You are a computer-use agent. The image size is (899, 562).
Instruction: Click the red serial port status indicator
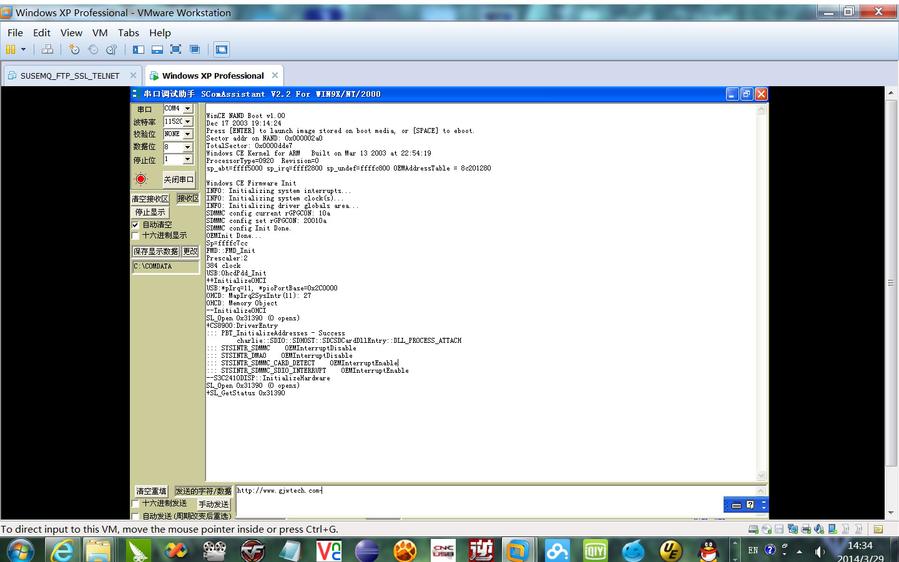click(140, 179)
